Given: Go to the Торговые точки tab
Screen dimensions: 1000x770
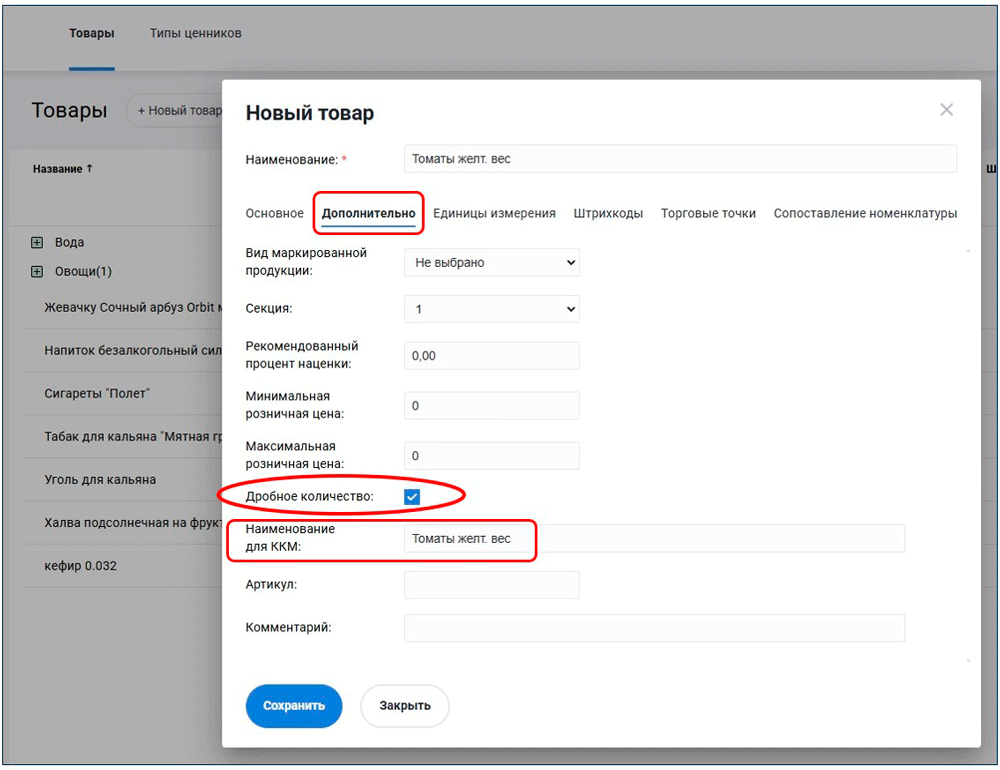Looking at the screenshot, I should pyautogui.click(x=708, y=214).
